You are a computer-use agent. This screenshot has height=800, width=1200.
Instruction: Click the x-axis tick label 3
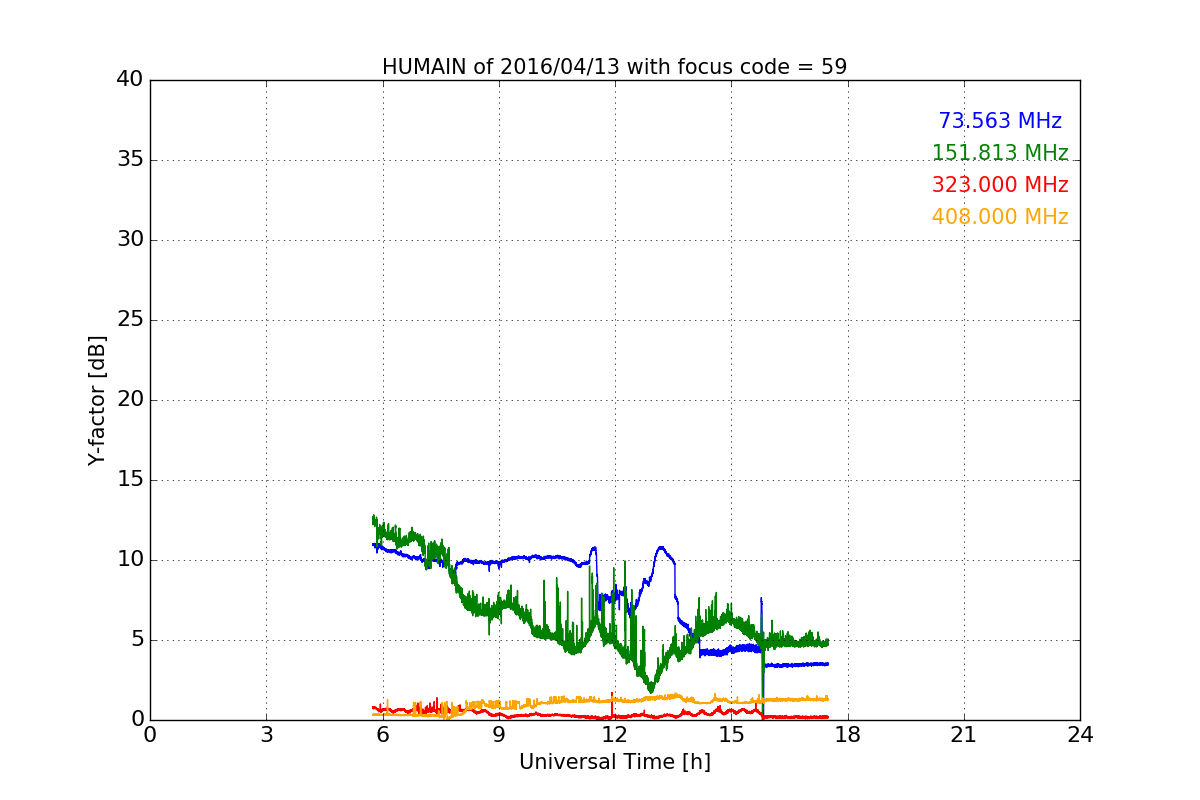tap(266, 735)
